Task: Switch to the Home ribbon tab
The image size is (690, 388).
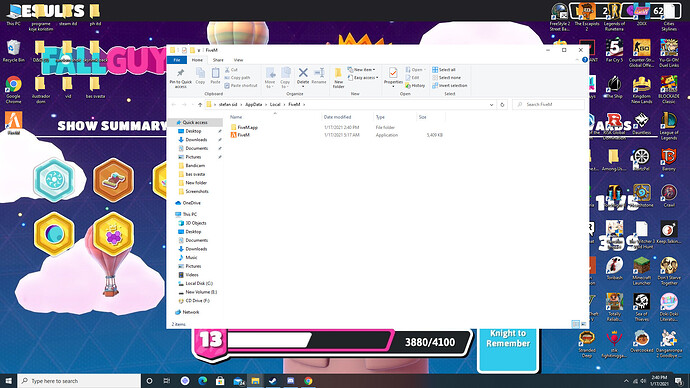Action: tap(197, 60)
